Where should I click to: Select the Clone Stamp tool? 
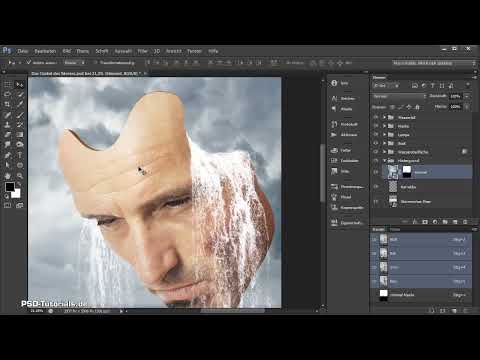[8, 125]
